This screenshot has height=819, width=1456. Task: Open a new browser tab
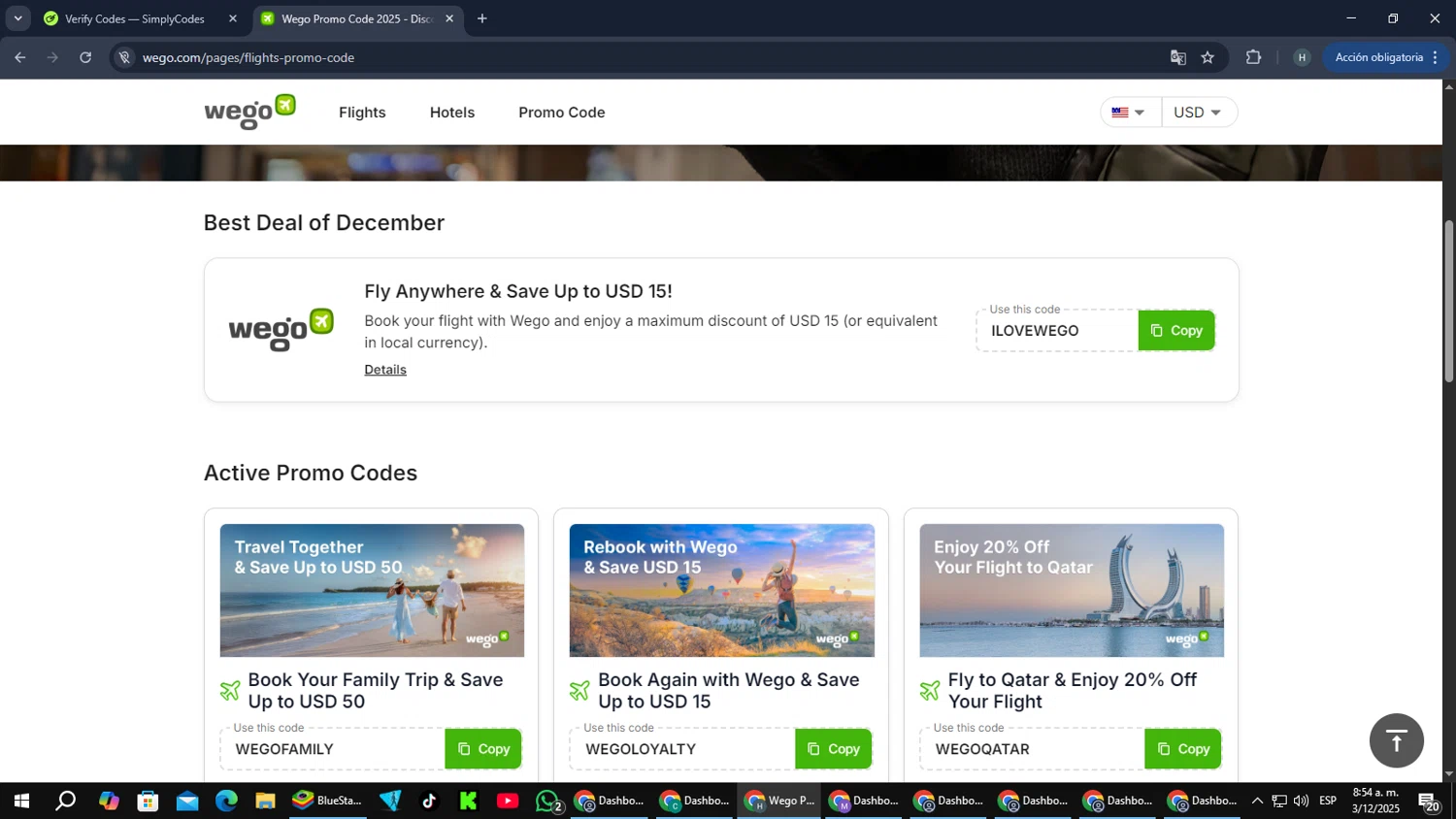point(482,18)
